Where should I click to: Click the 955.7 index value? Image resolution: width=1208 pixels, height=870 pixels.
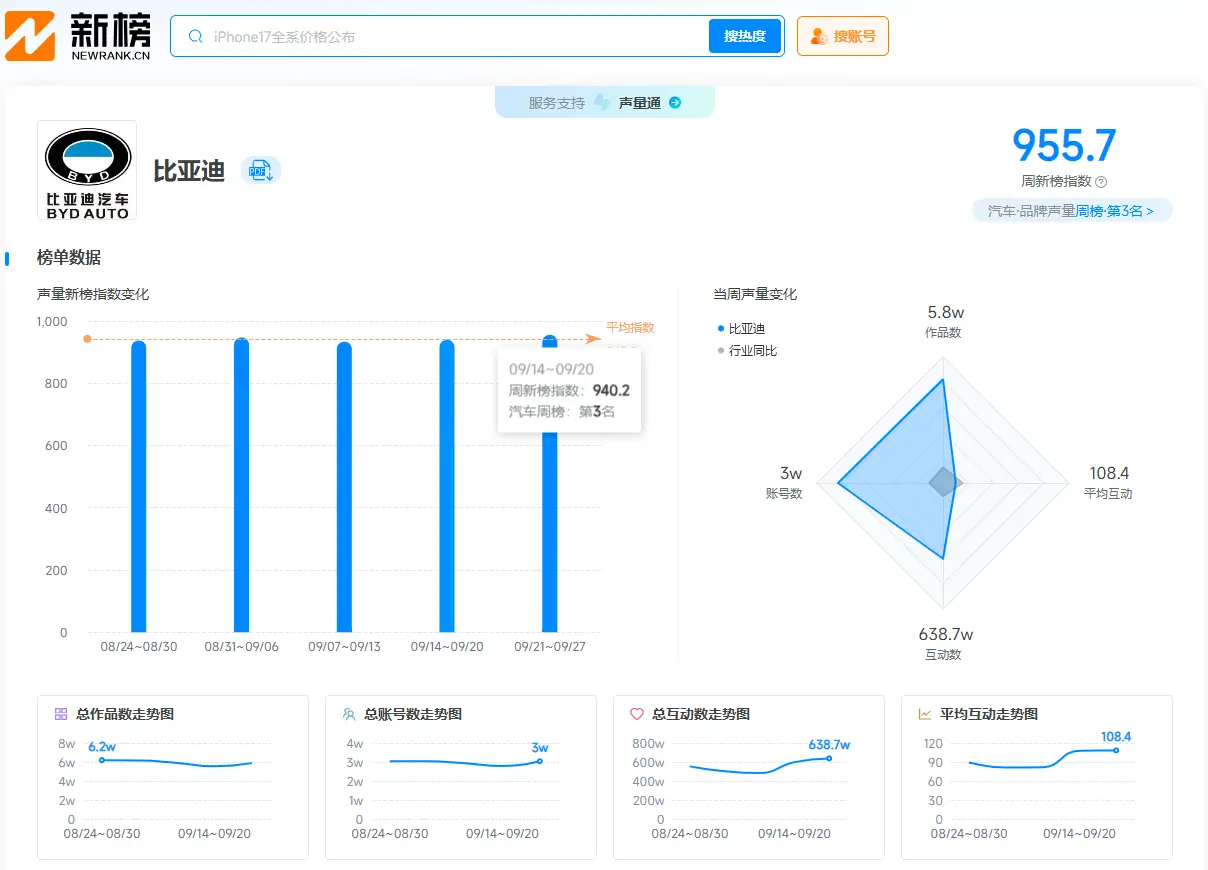tap(1064, 146)
